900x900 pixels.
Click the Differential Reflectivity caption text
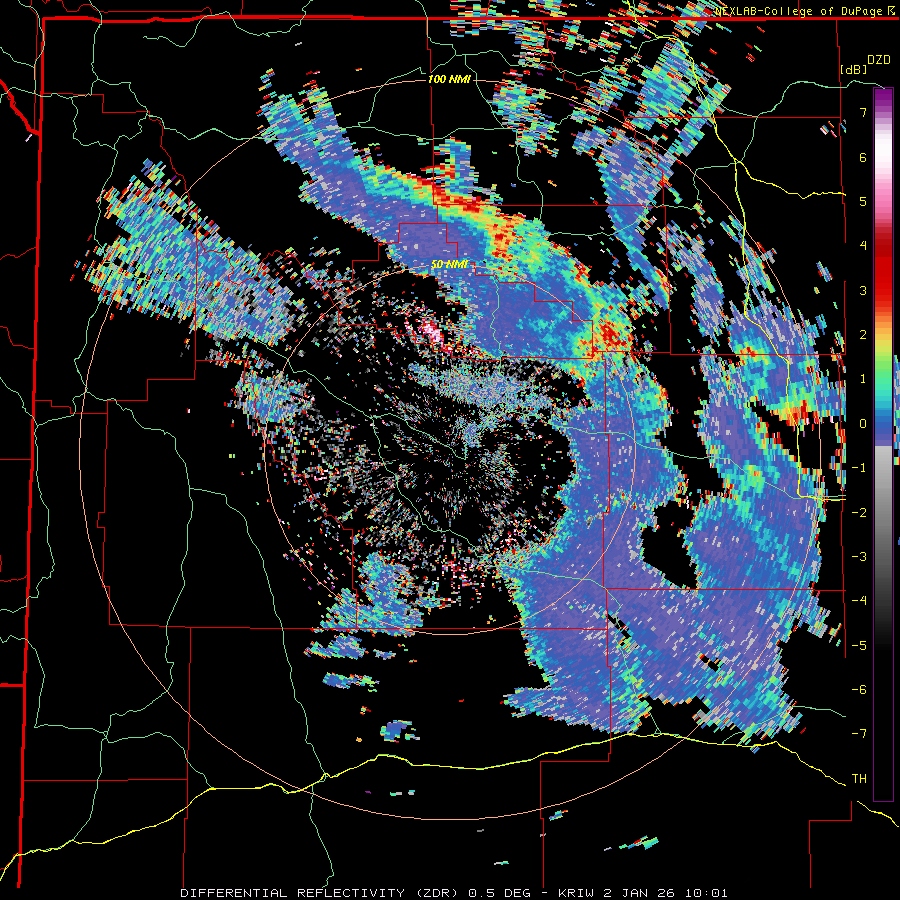pyautogui.click(x=454, y=893)
